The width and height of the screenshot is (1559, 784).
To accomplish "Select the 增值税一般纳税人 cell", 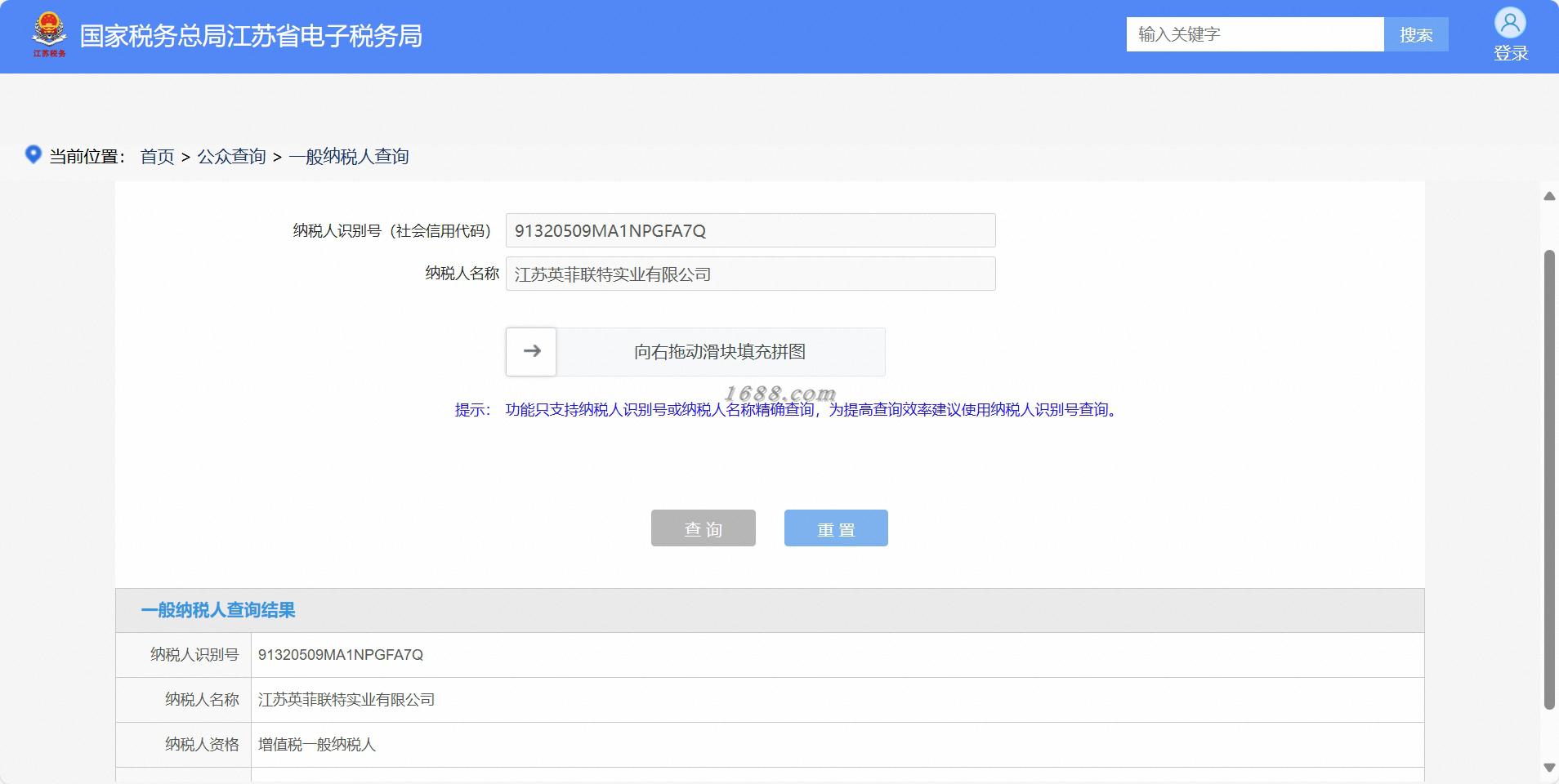I will click(317, 745).
